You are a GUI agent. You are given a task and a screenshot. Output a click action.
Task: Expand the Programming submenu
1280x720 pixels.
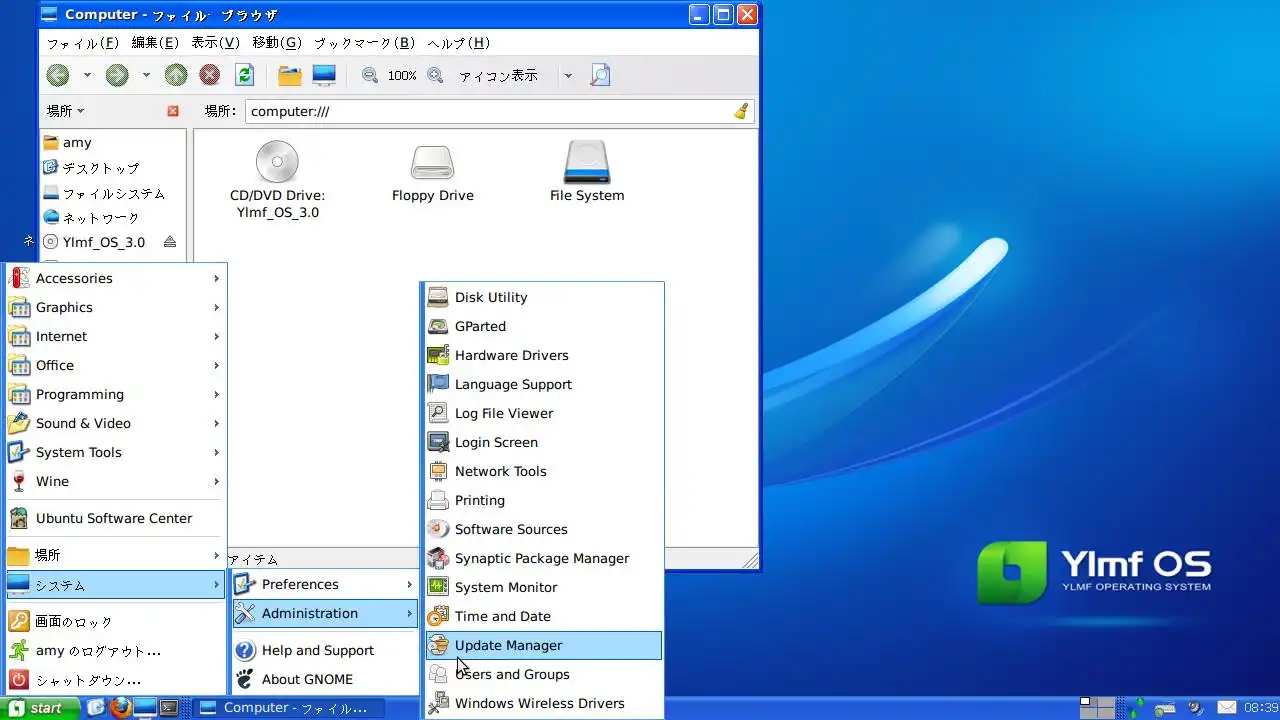click(115, 394)
